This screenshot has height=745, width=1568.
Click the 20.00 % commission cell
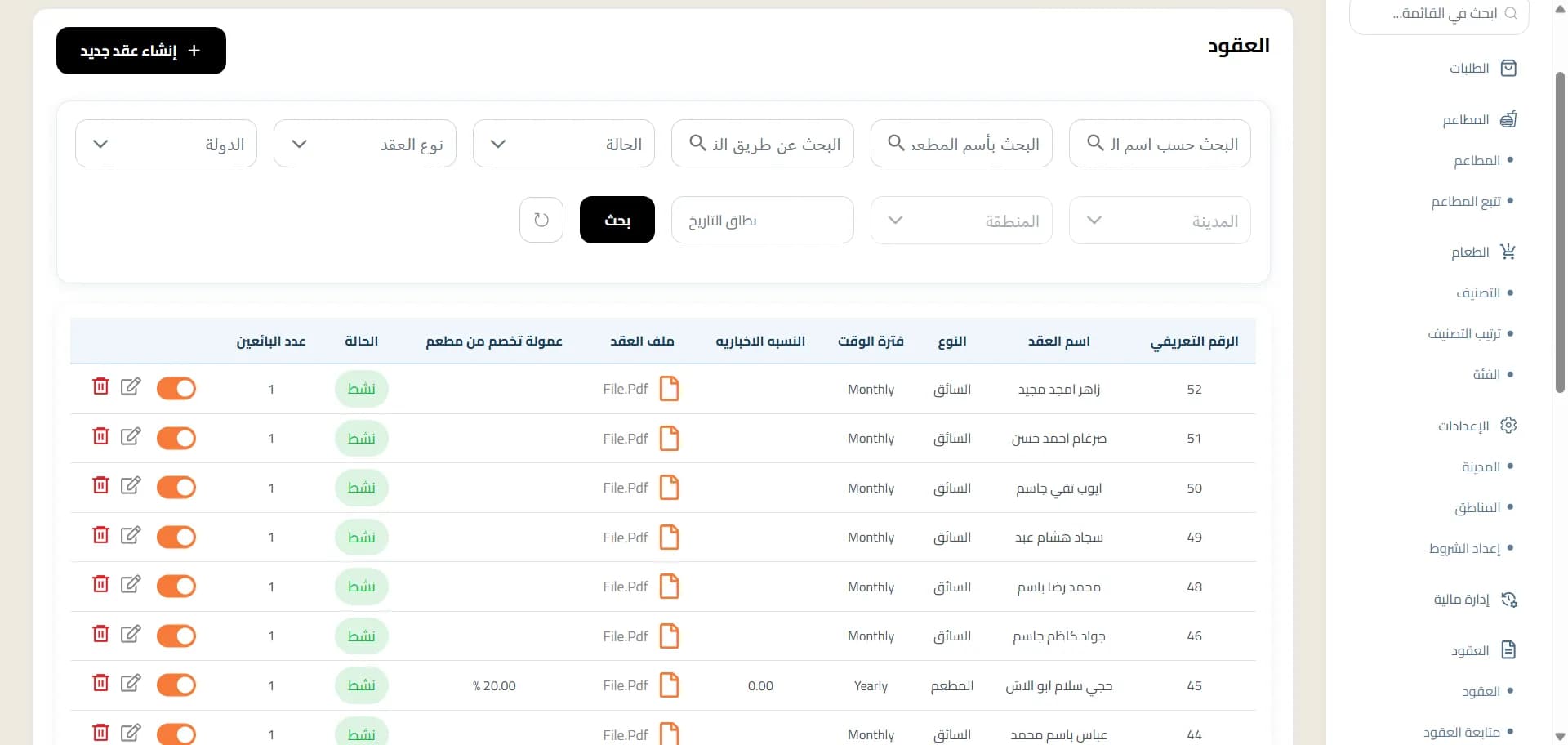point(494,685)
